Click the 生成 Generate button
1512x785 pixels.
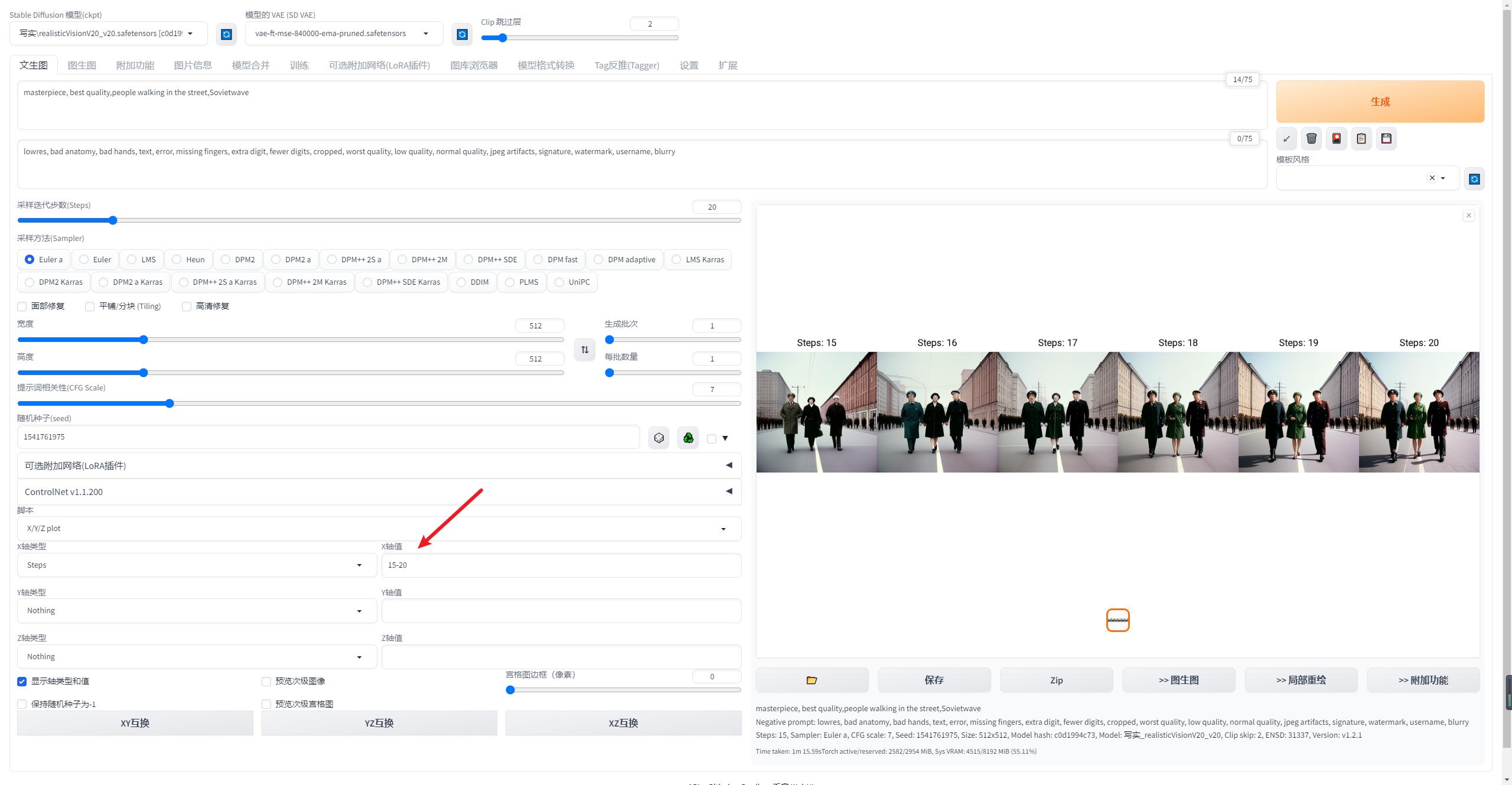pos(1380,101)
